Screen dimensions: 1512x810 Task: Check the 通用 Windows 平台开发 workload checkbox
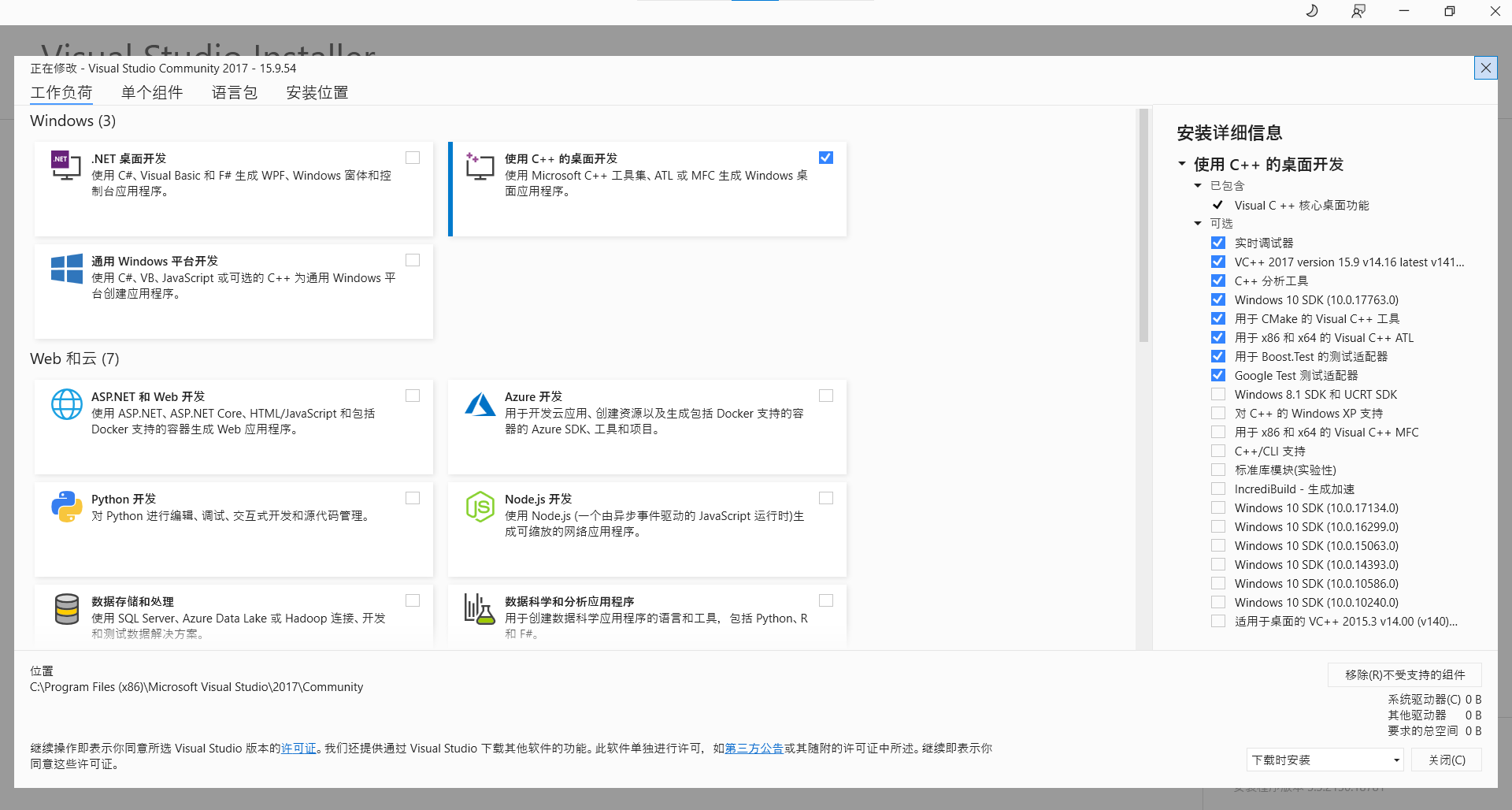413,260
